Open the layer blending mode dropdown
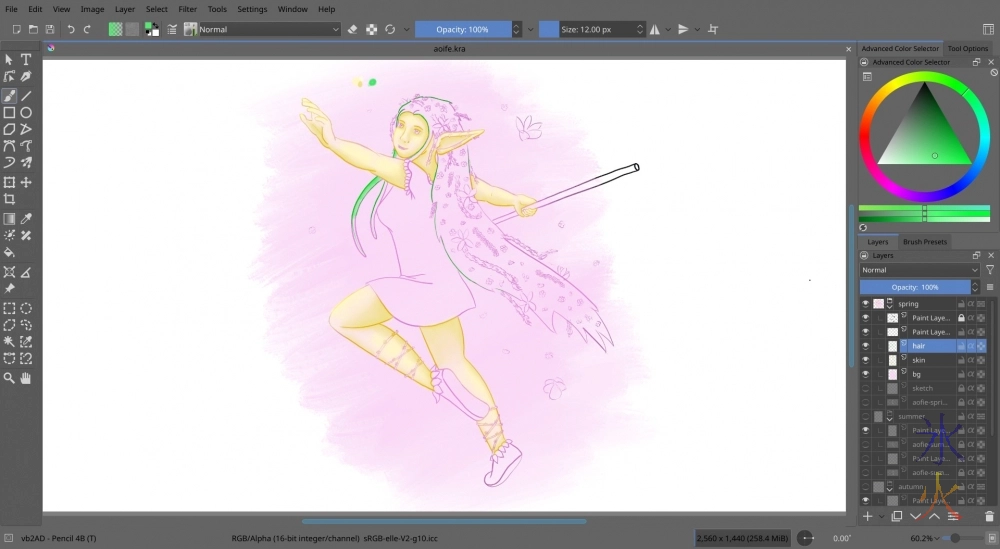Screen dimensions: 1000x549 tap(920, 270)
